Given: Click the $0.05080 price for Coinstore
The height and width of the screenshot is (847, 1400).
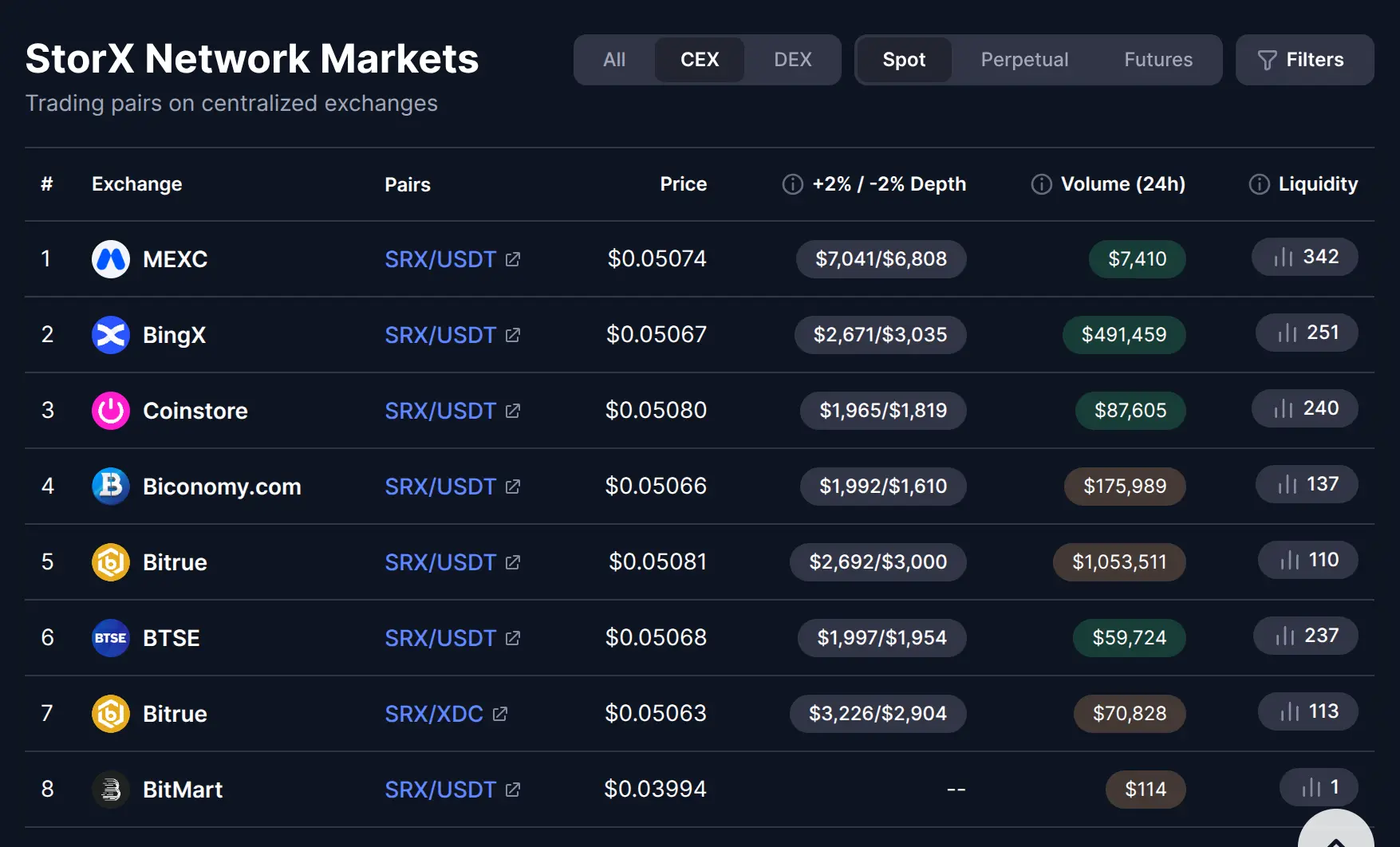Looking at the screenshot, I should click(656, 410).
